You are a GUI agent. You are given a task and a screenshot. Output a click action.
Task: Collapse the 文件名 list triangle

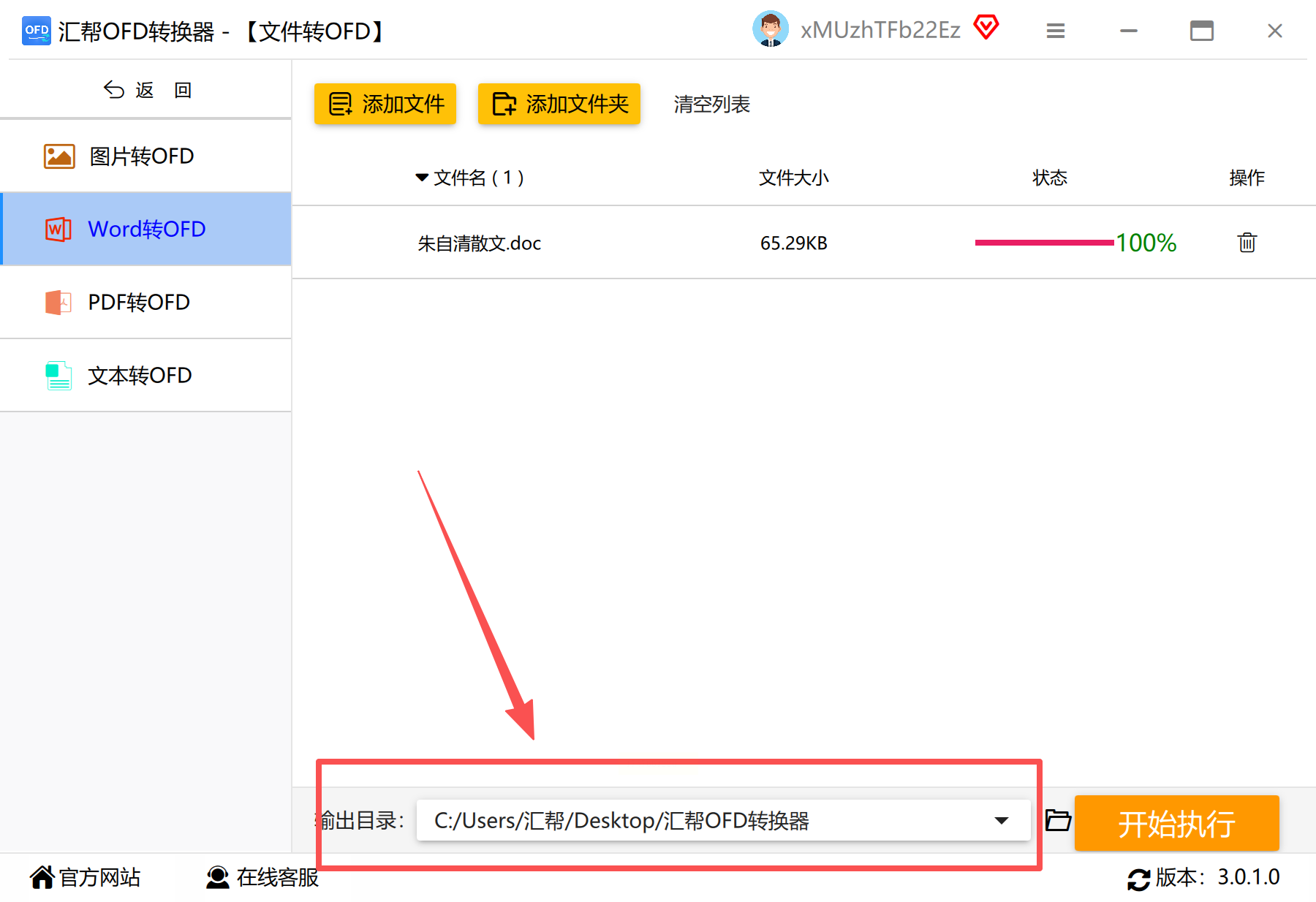(422, 178)
